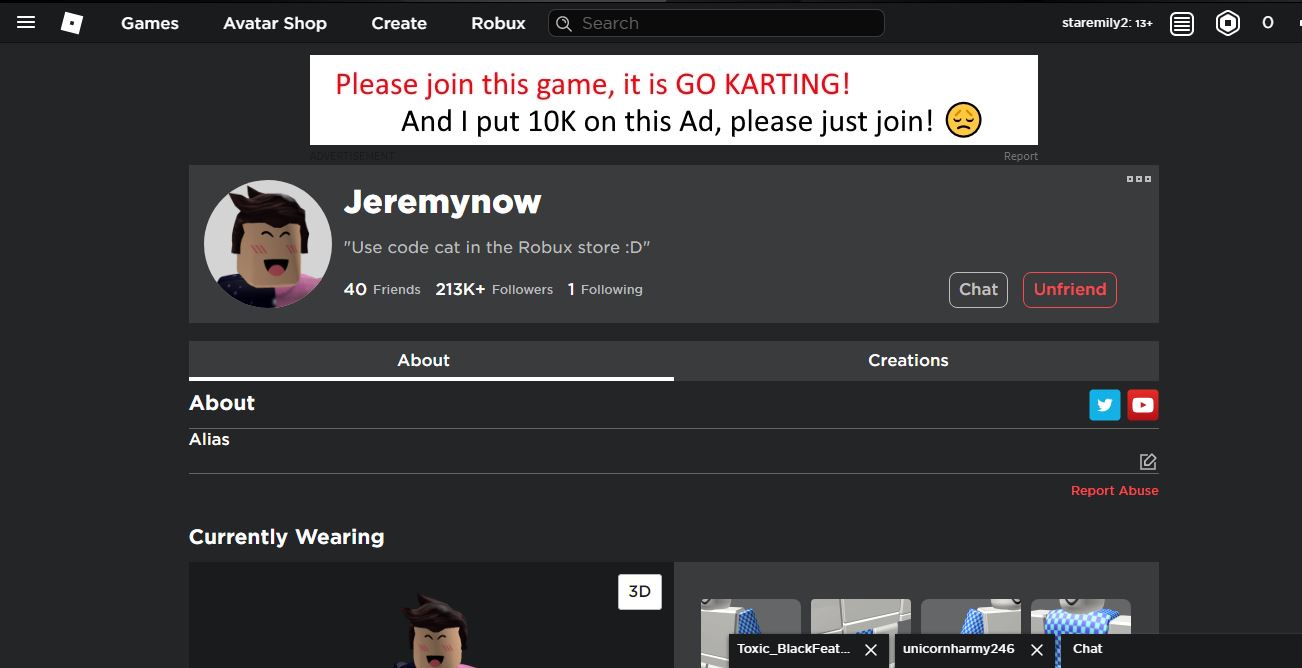Click the Jeremynow username heading
The height and width of the screenshot is (668, 1302).
(442, 202)
